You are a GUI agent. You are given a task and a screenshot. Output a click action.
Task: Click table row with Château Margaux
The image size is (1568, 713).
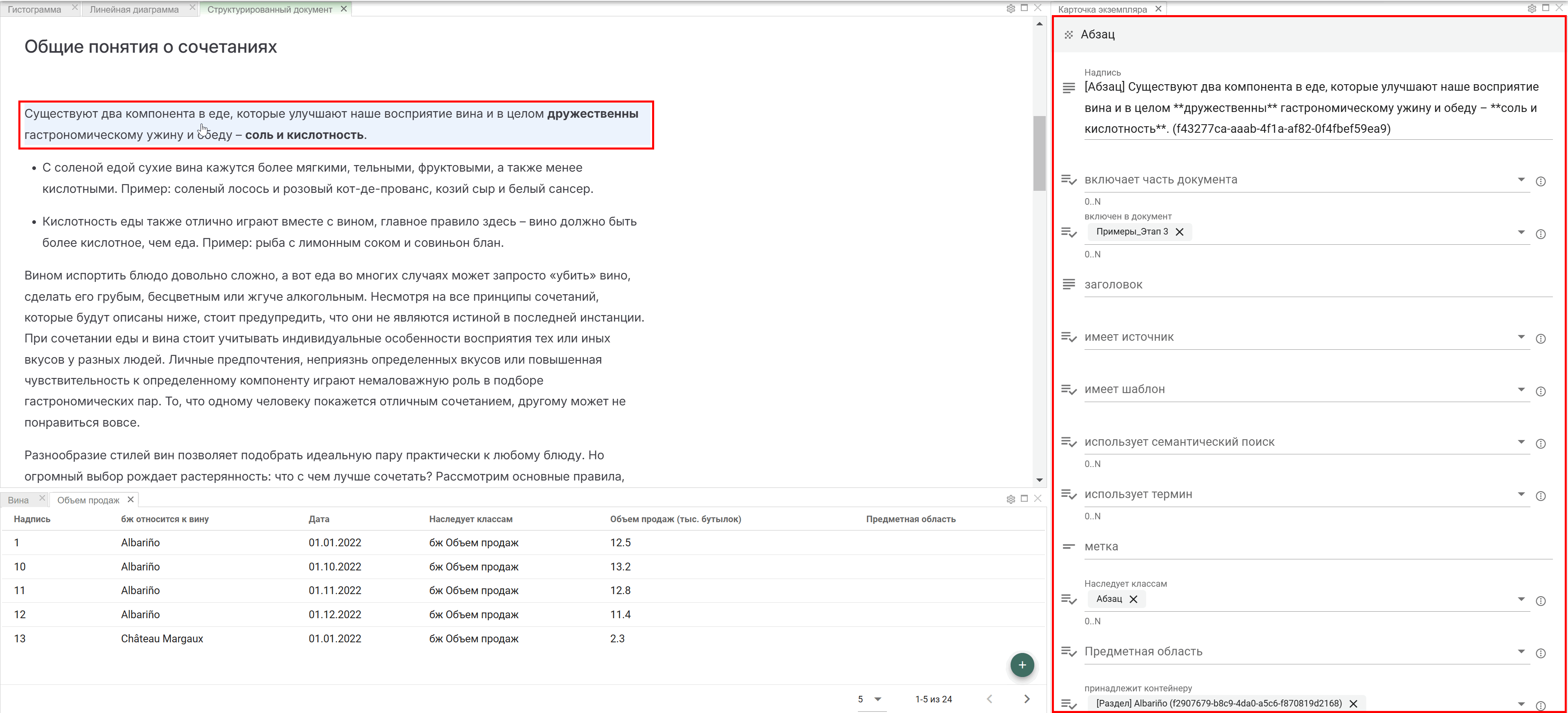pyautogui.click(x=523, y=639)
